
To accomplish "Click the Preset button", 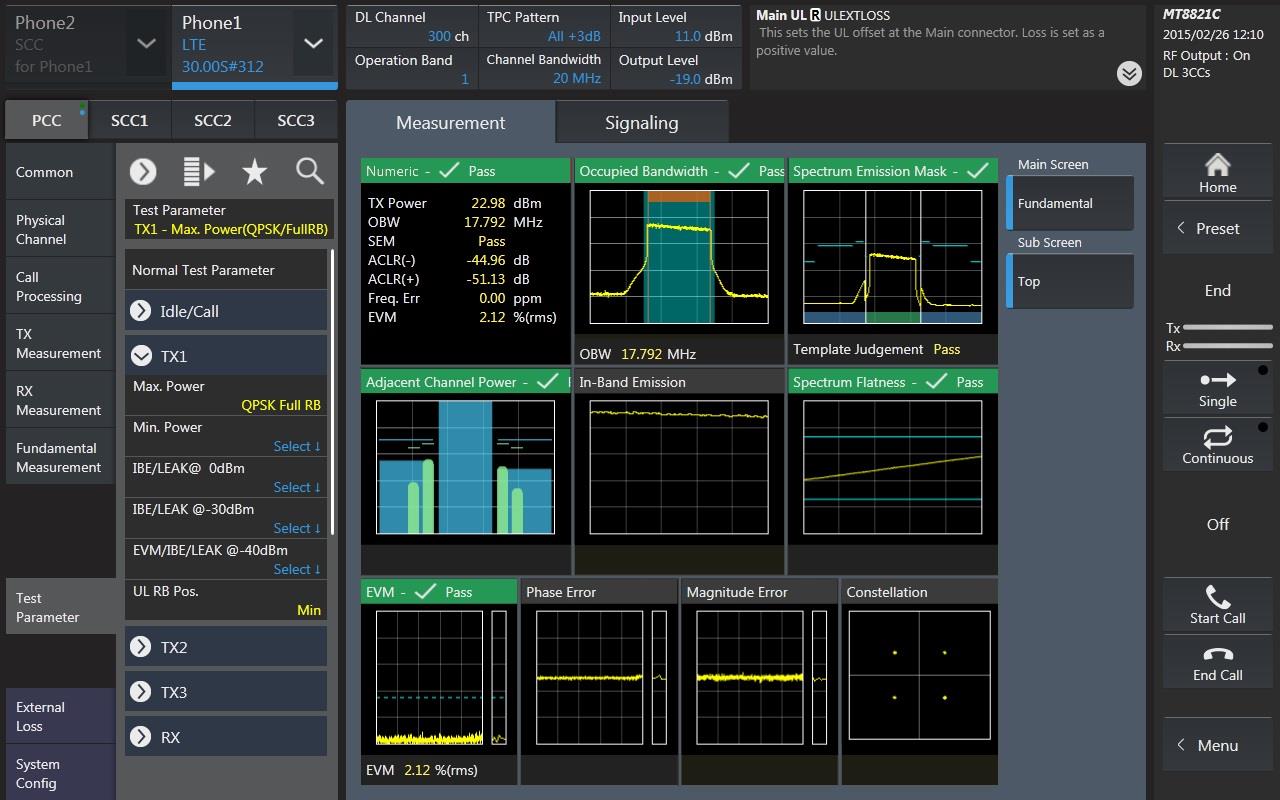I will (x=1217, y=228).
